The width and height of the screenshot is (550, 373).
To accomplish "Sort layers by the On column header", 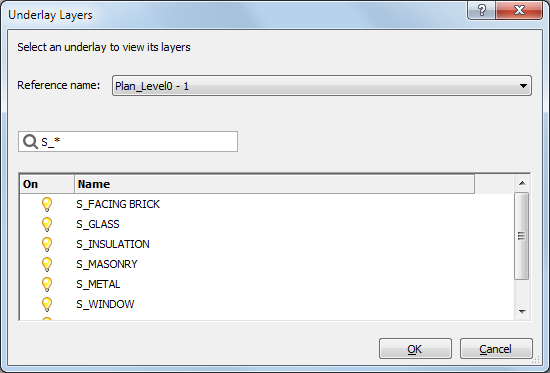I will 47,184.
